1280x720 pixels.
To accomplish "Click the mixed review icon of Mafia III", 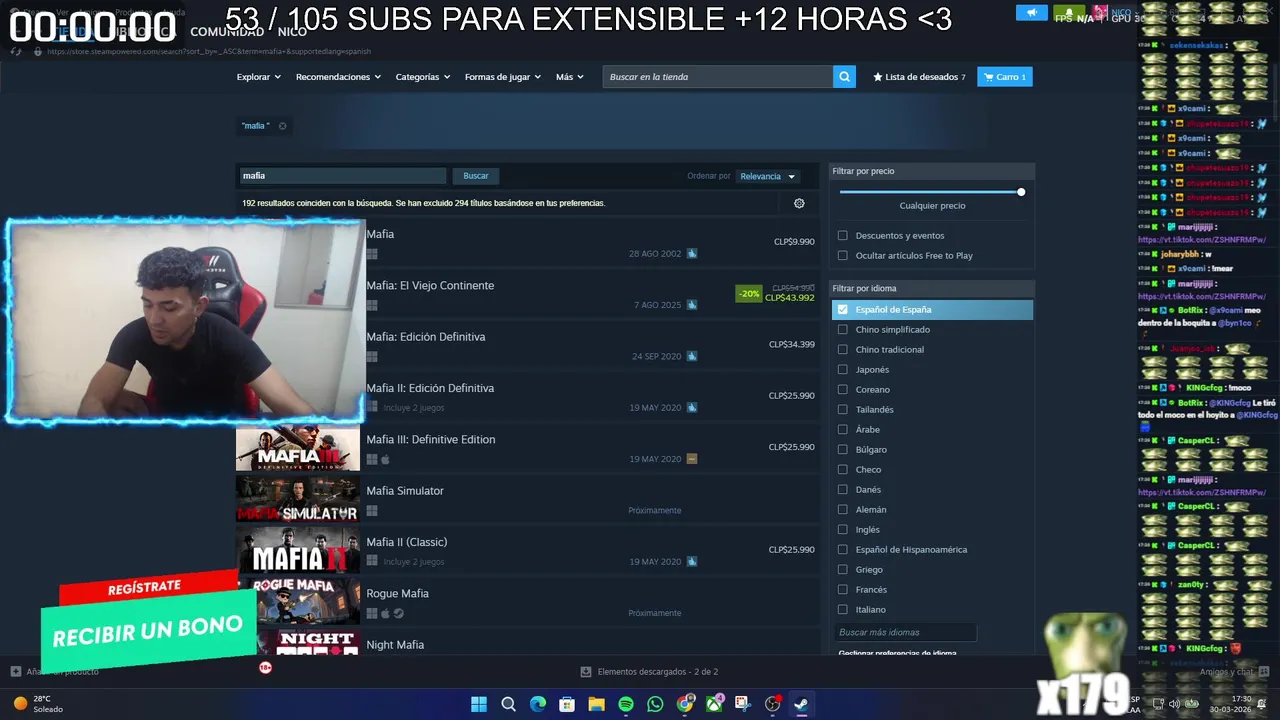I will tap(692, 459).
